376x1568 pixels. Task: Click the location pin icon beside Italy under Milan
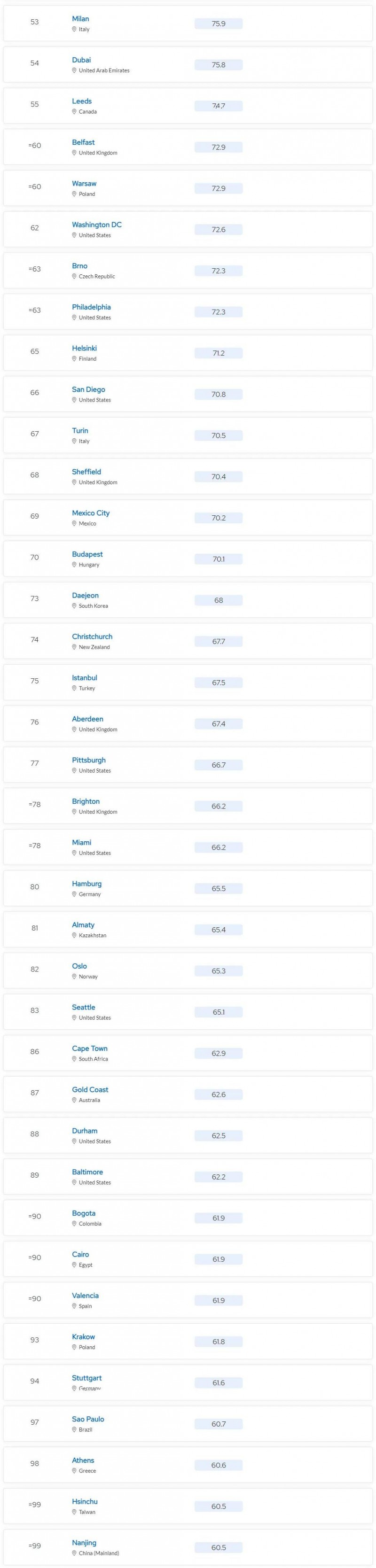pos(74,29)
